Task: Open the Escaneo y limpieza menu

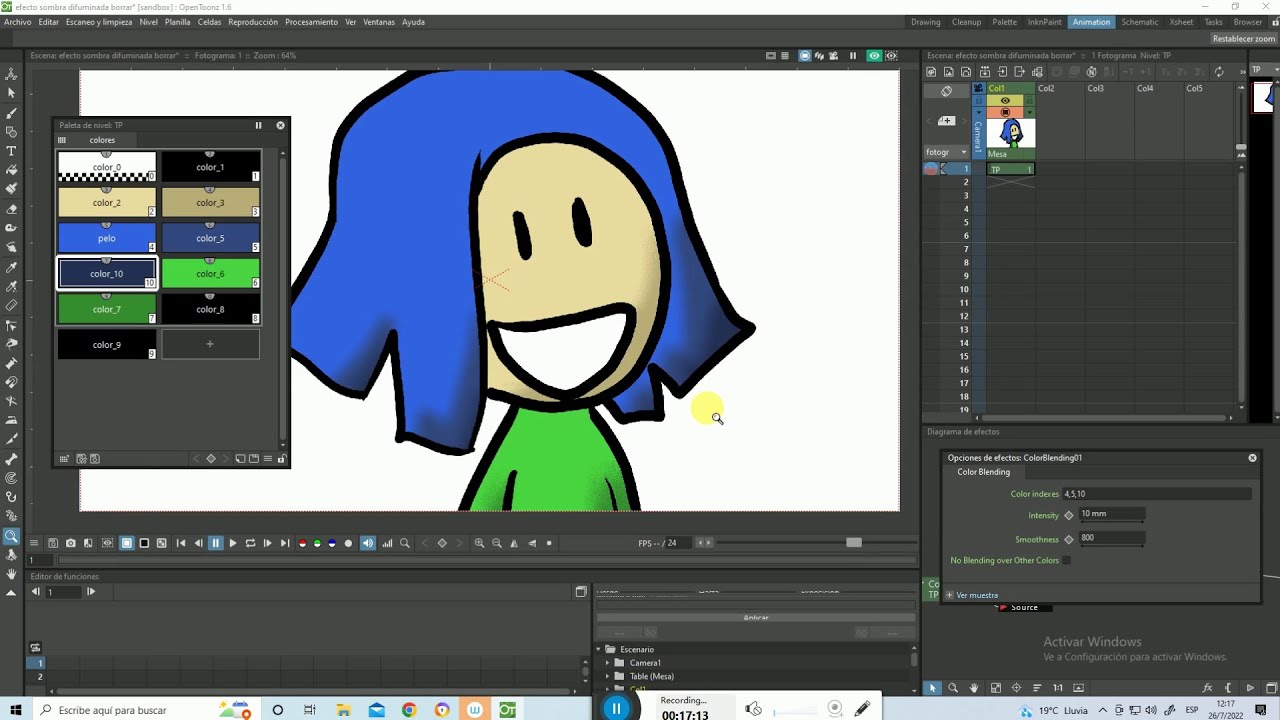Action: pyautogui.click(x=99, y=22)
